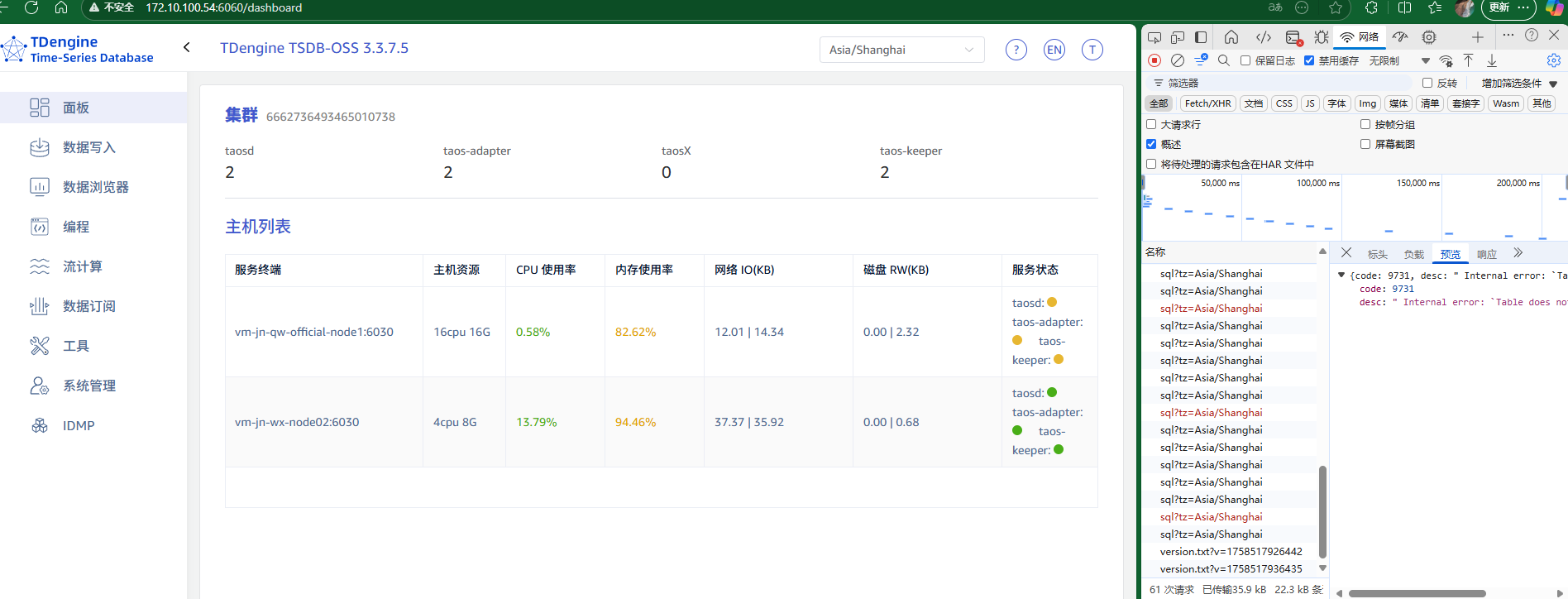Open the 数据浏览器 page in the sidebar
The height and width of the screenshot is (599, 1568).
coord(95,187)
